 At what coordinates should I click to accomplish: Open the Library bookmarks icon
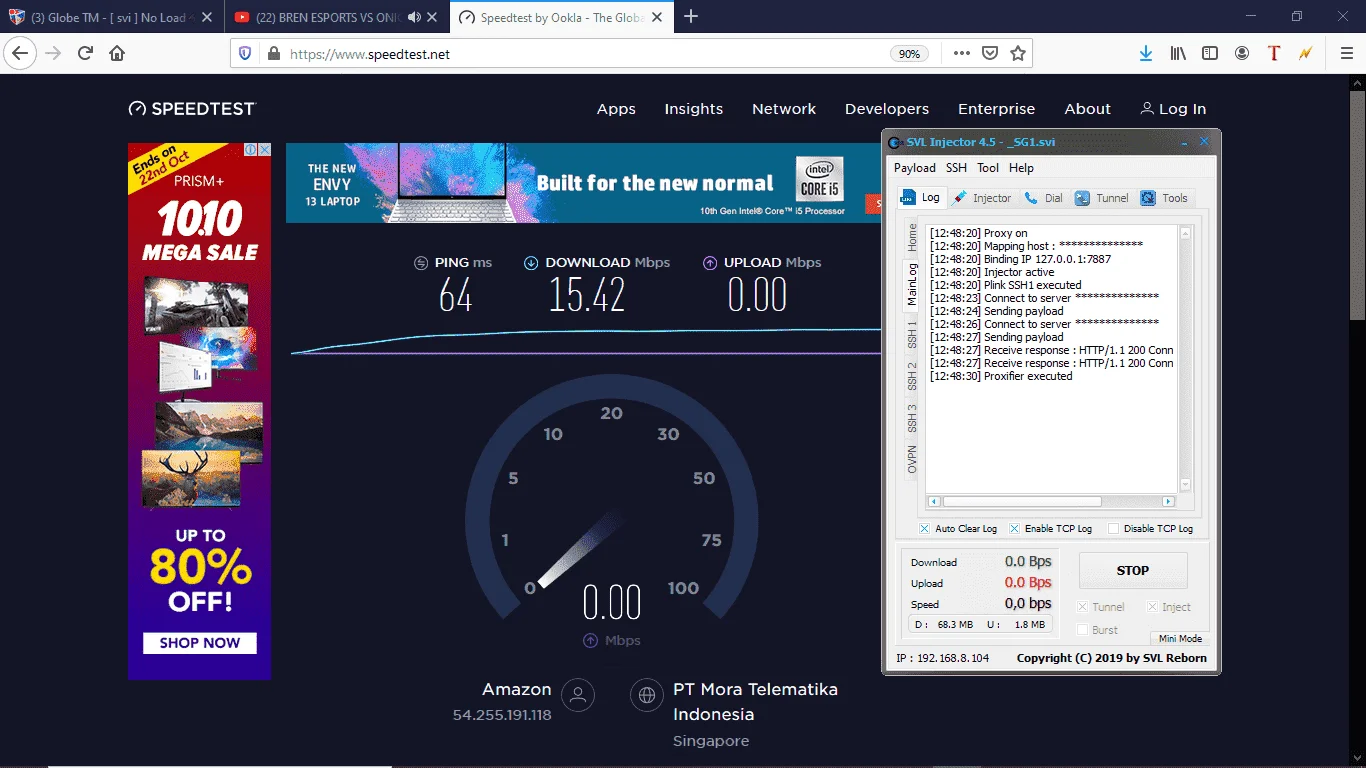[x=1178, y=54]
